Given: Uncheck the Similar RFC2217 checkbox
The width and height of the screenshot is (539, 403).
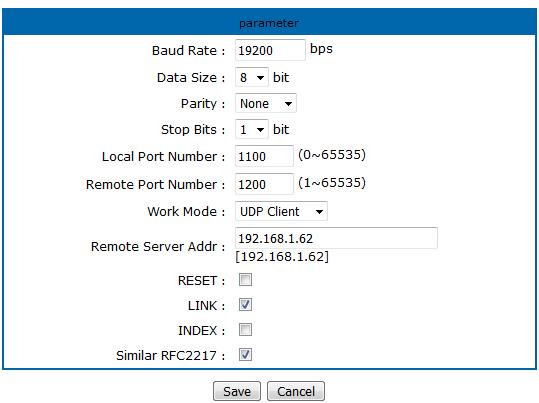Looking at the screenshot, I should tap(245, 355).
